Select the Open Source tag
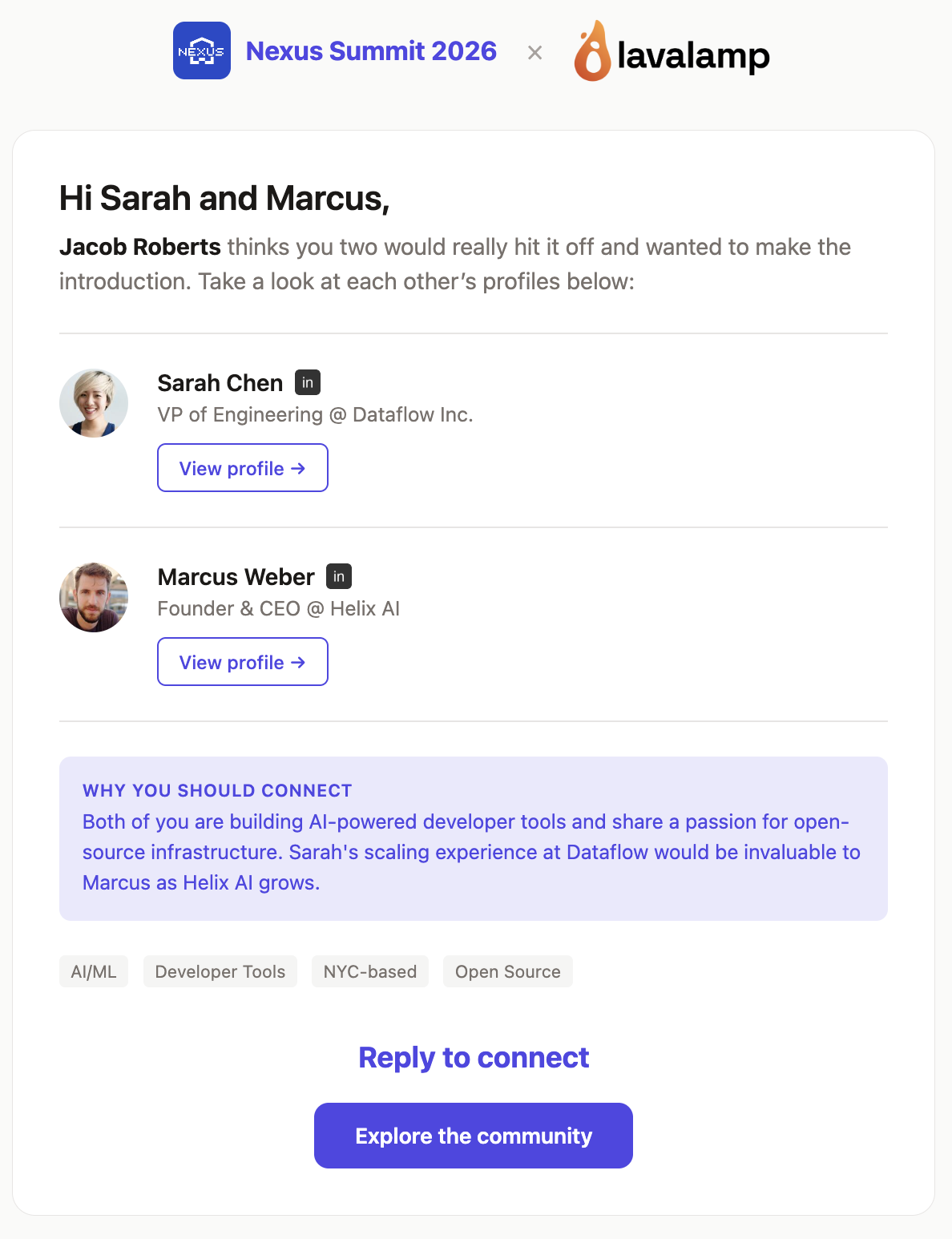The width and height of the screenshot is (952, 1239). click(x=507, y=971)
